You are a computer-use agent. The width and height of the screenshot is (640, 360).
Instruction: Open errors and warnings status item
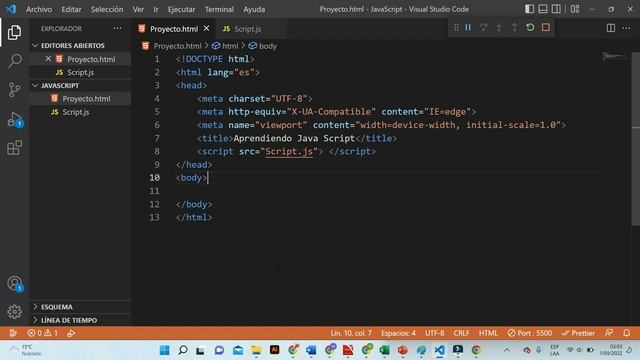(x=42, y=333)
